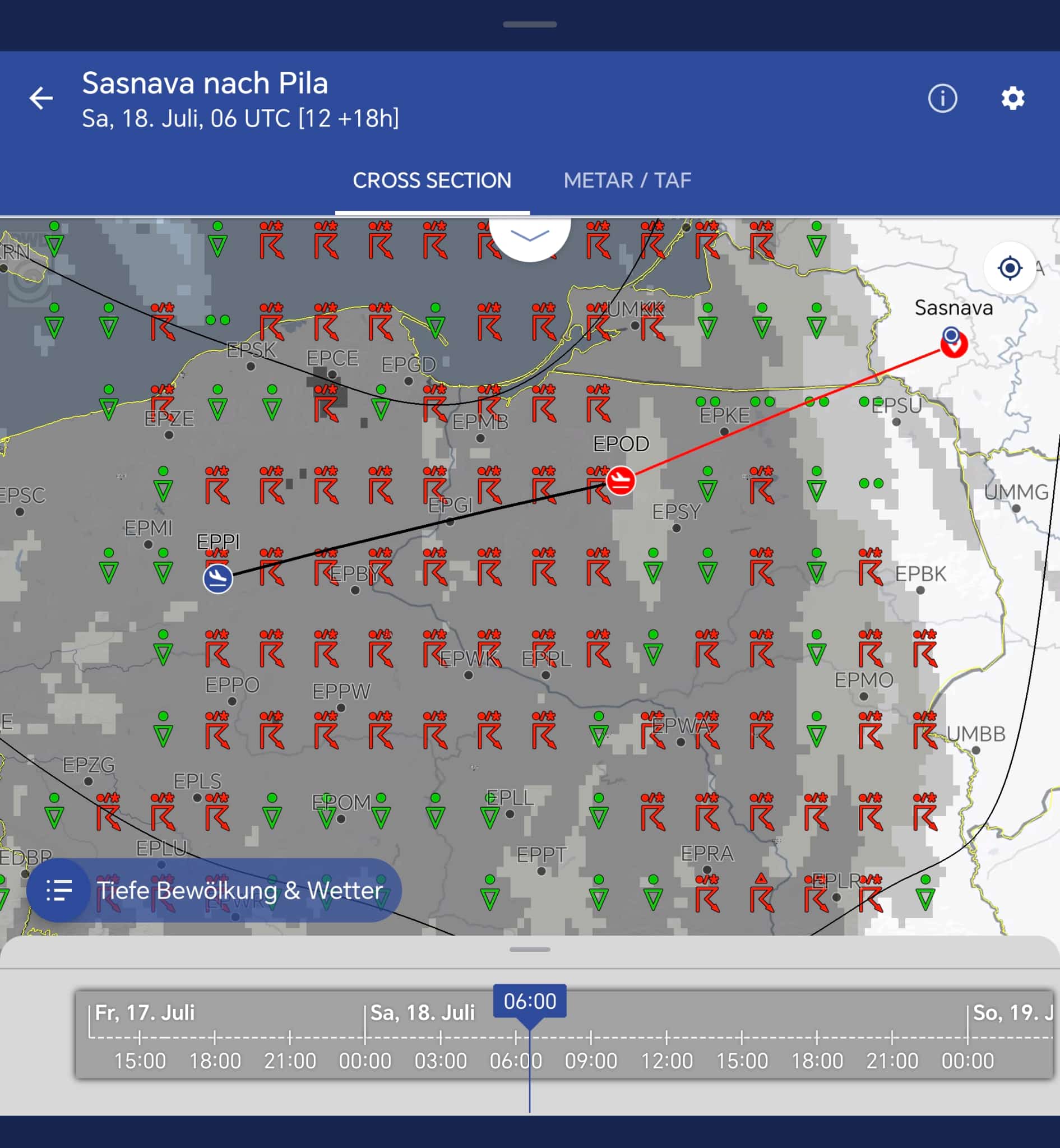Jump to 09:00 on the timeline
Image resolution: width=1060 pixels, height=1148 pixels.
click(x=591, y=1061)
